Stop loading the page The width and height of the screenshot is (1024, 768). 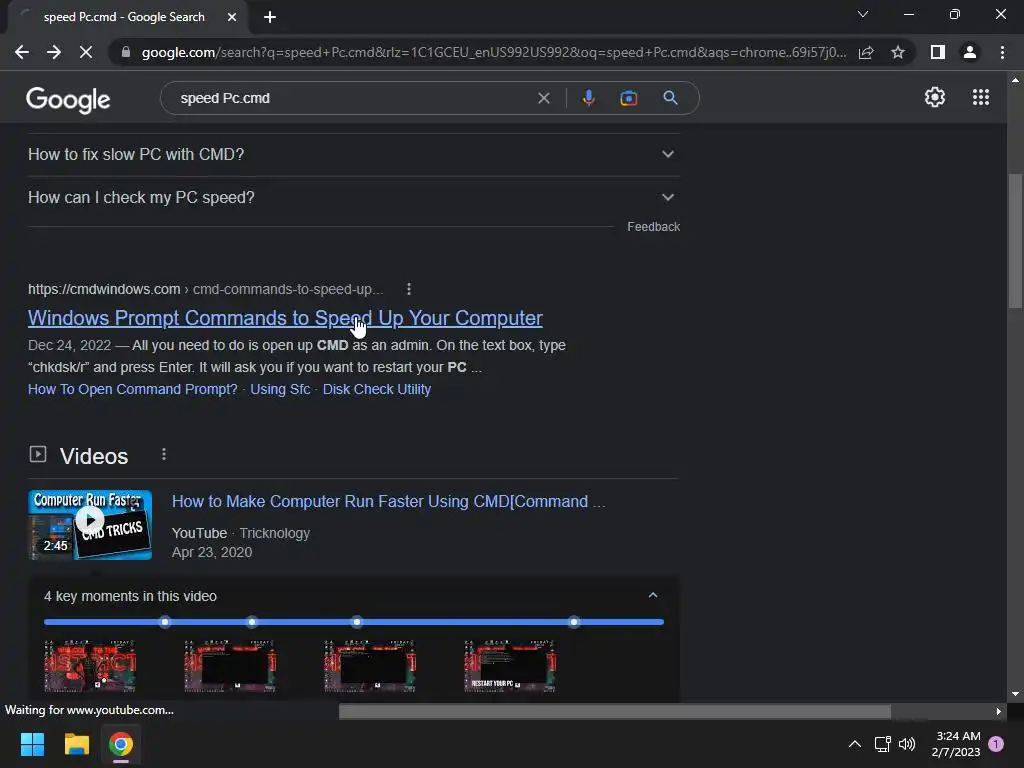86,52
